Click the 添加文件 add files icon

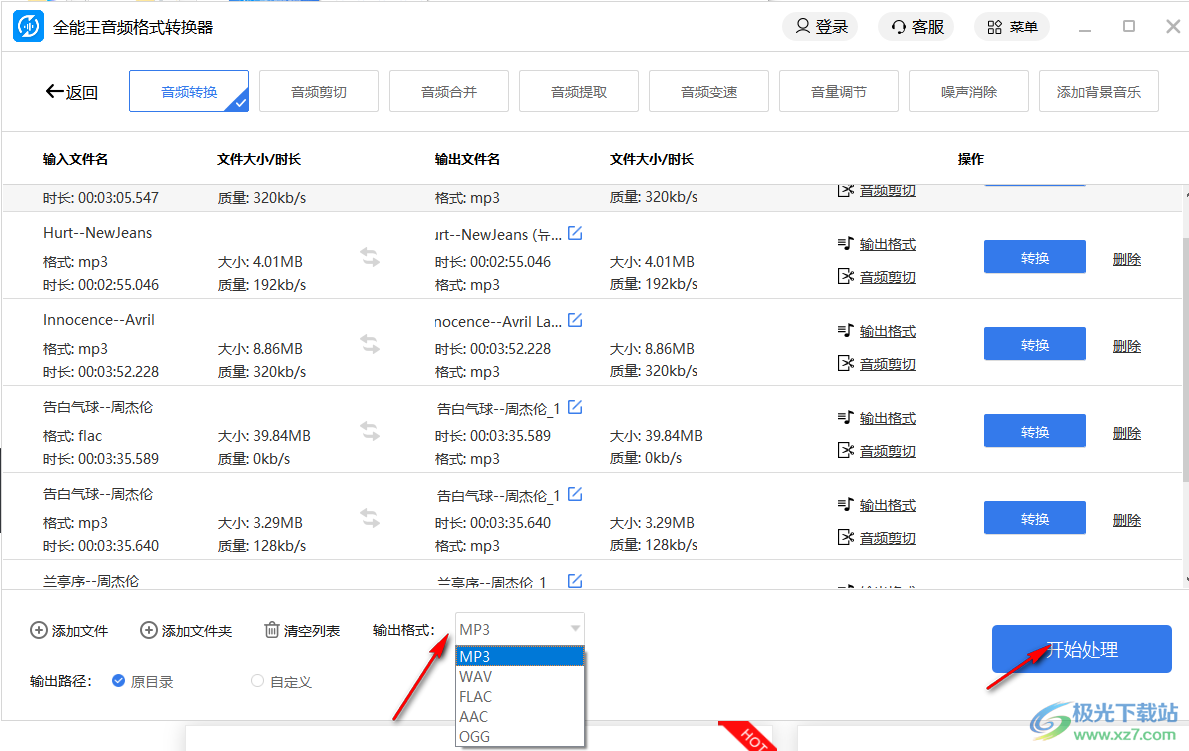click(x=36, y=631)
